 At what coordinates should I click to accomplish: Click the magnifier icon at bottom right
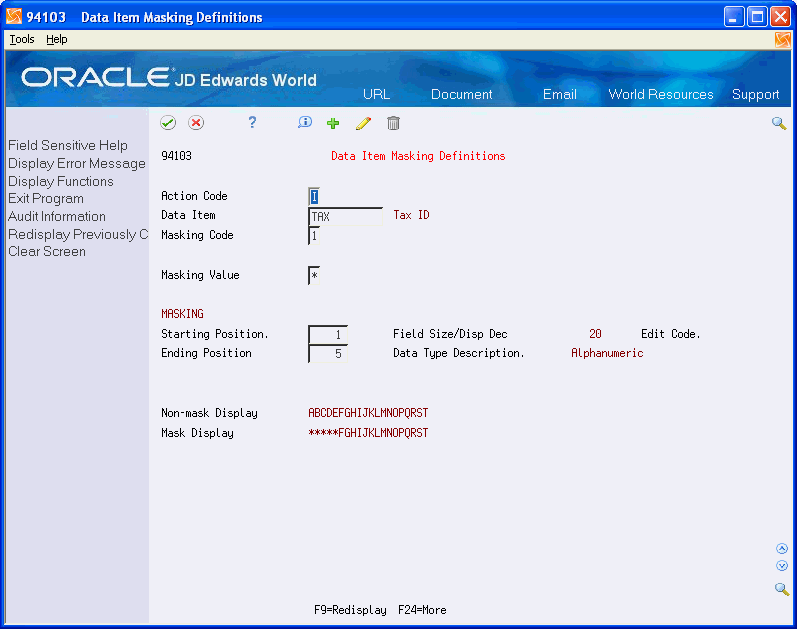[782, 589]
